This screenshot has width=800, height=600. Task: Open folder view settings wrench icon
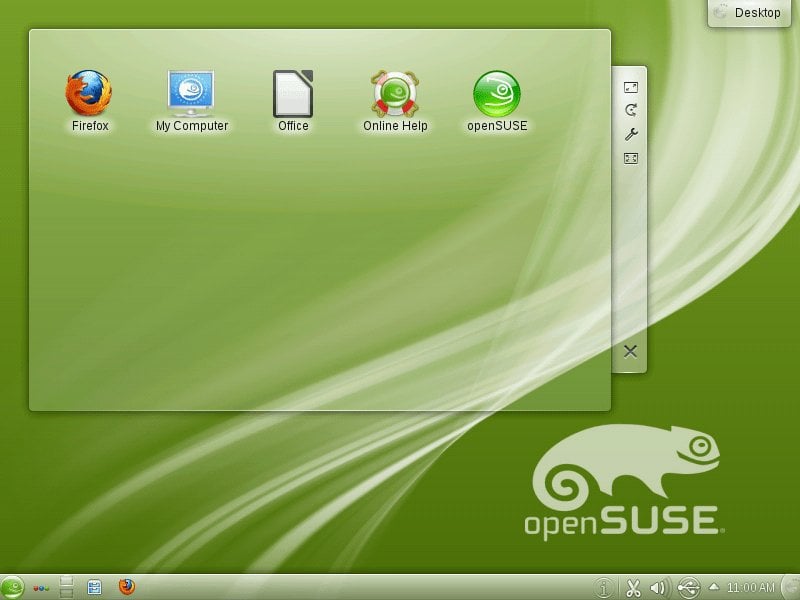(631, 134)
